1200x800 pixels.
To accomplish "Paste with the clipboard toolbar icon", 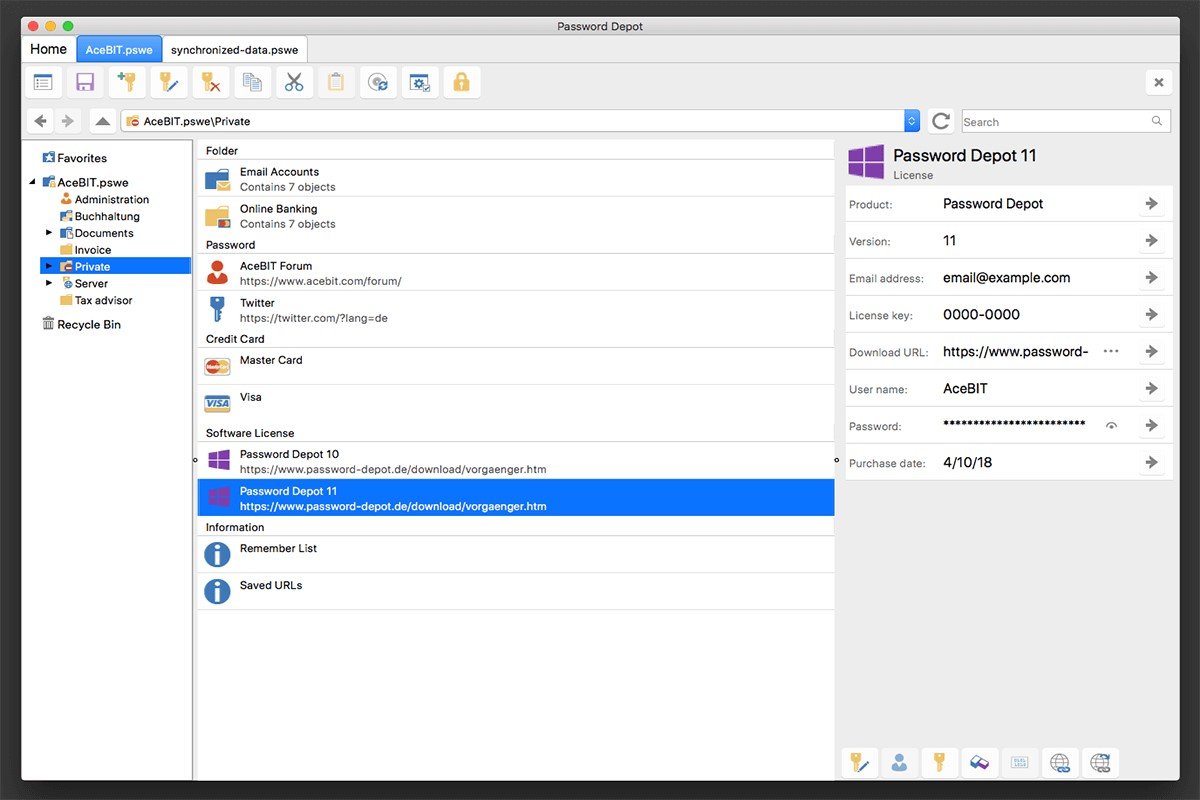I will 336,83.
